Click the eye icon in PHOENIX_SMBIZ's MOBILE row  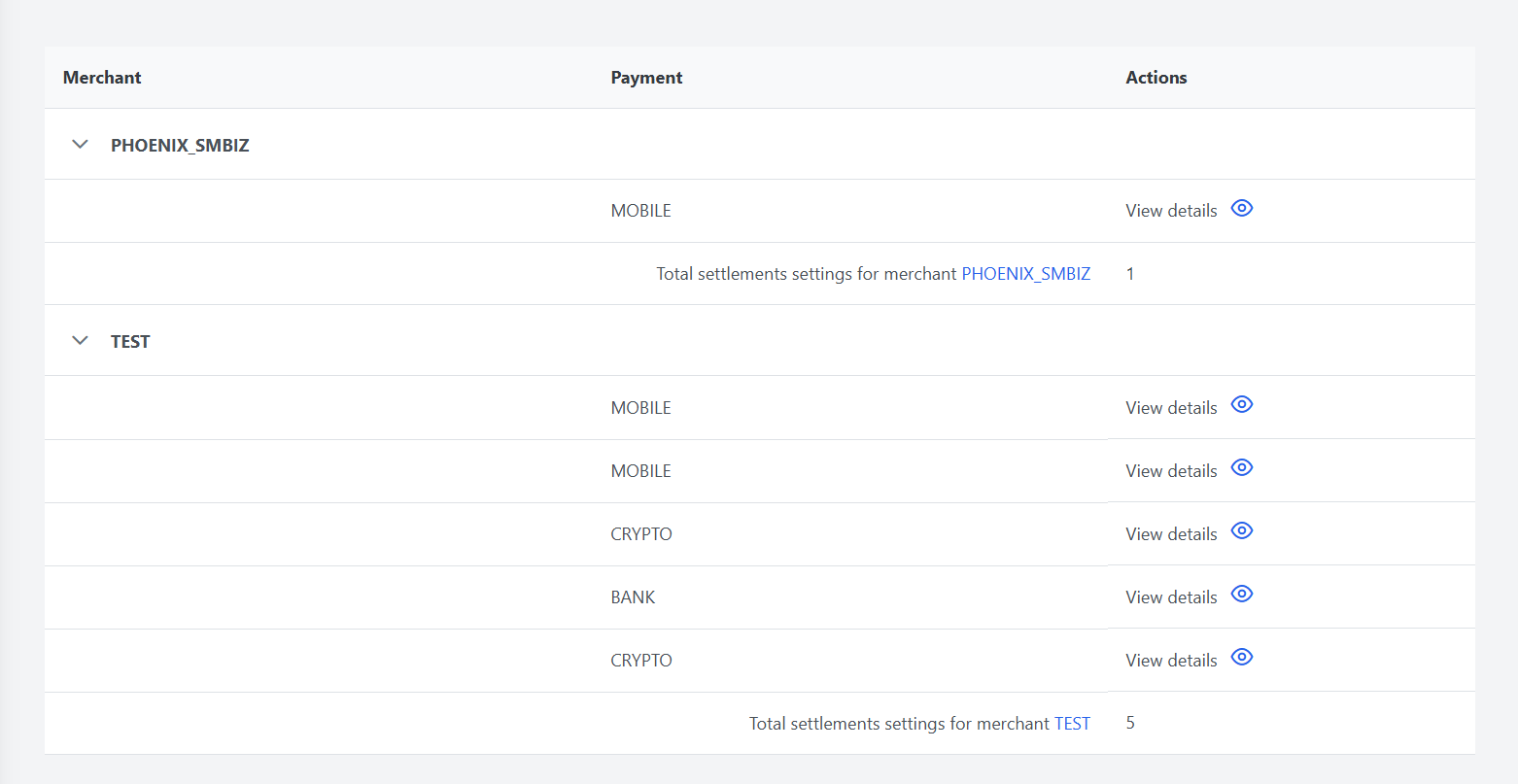[1241, 208]
